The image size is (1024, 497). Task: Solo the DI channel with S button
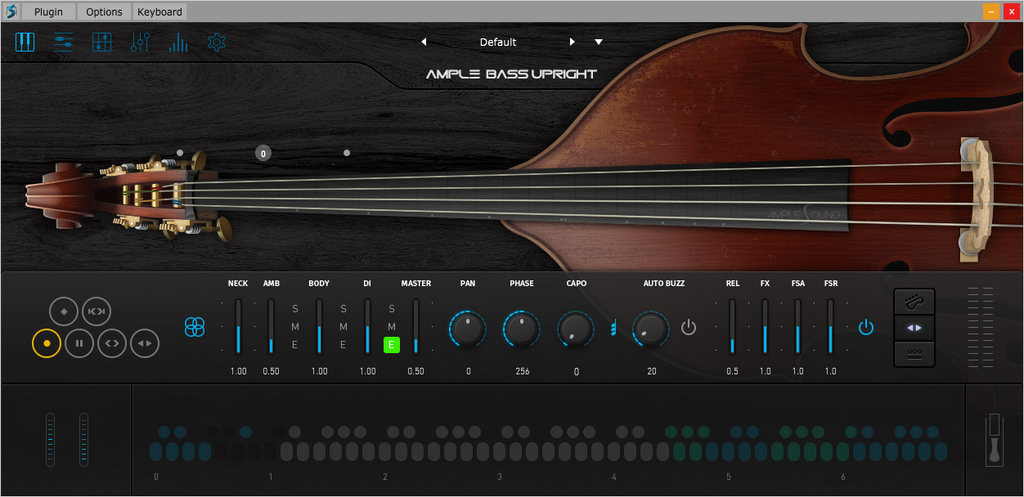(392, 309)
